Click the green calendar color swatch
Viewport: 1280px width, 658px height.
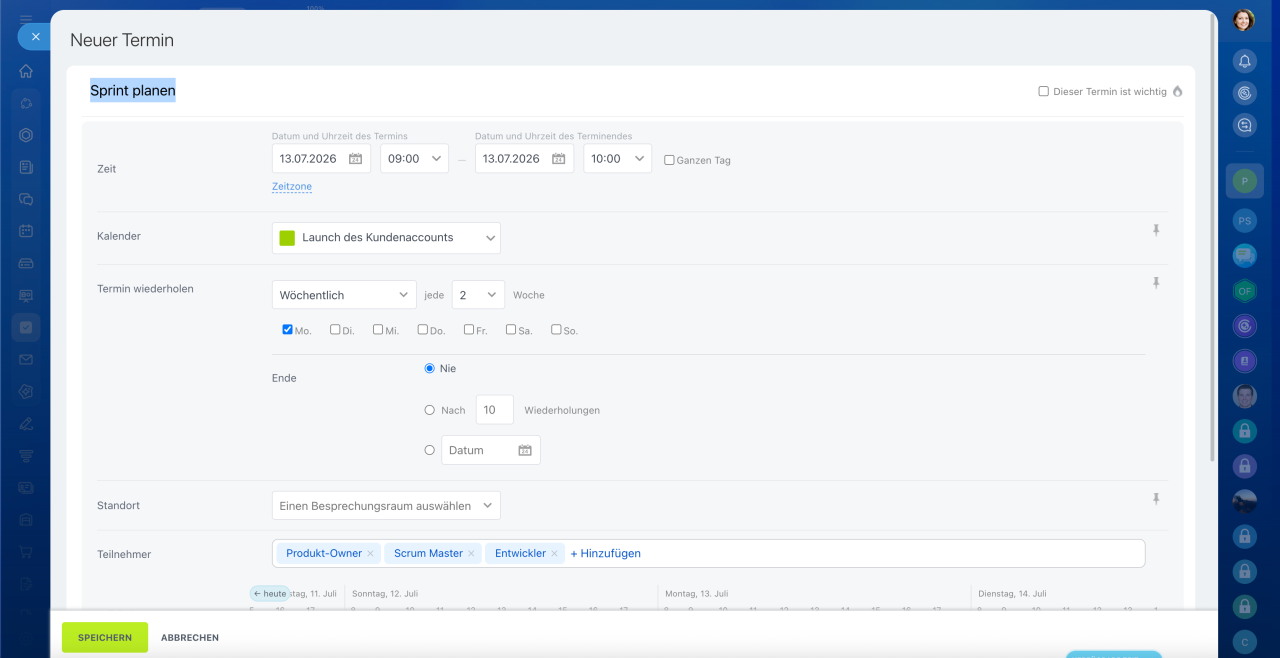287,238
